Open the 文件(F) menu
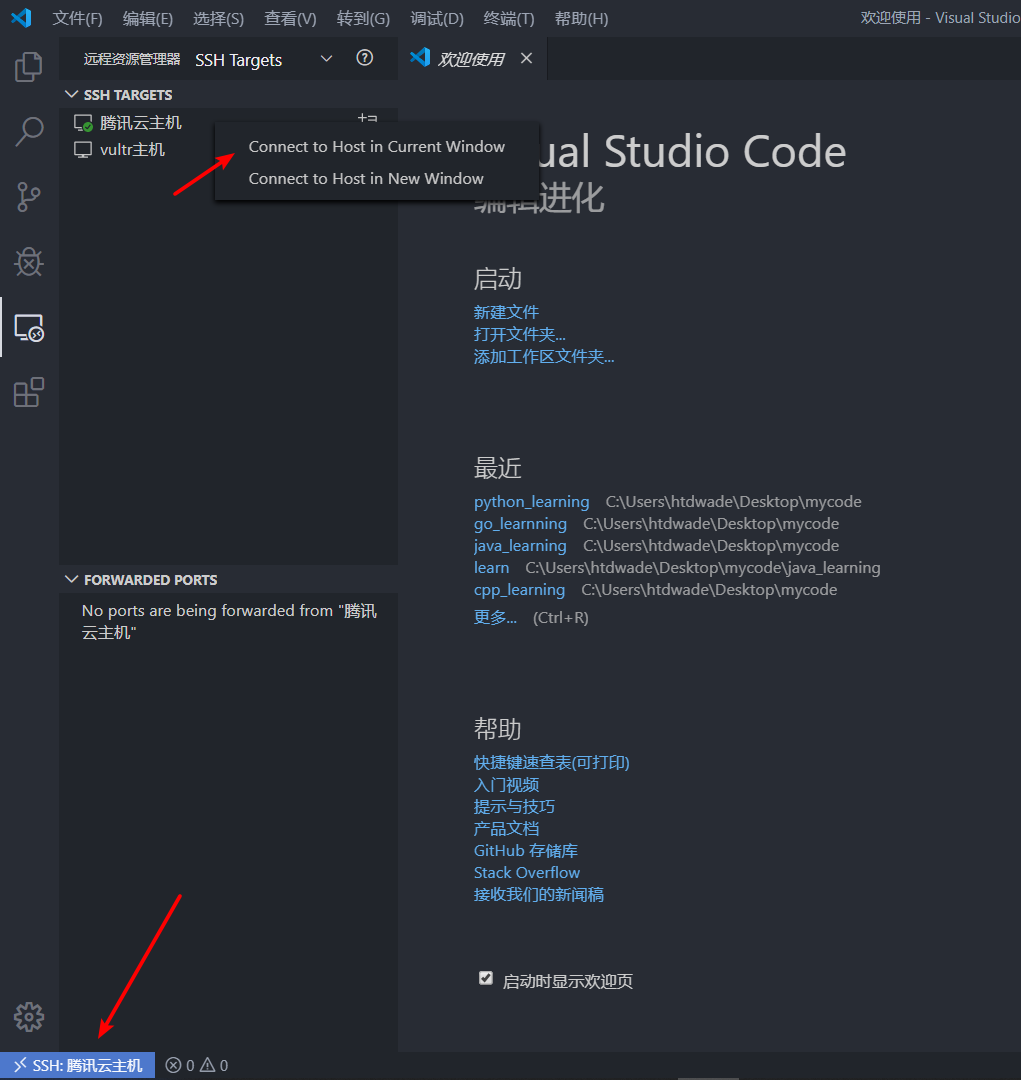The width and height of the screenshot is (1021, 1080). pyautogui.click(x=77, y=19)
